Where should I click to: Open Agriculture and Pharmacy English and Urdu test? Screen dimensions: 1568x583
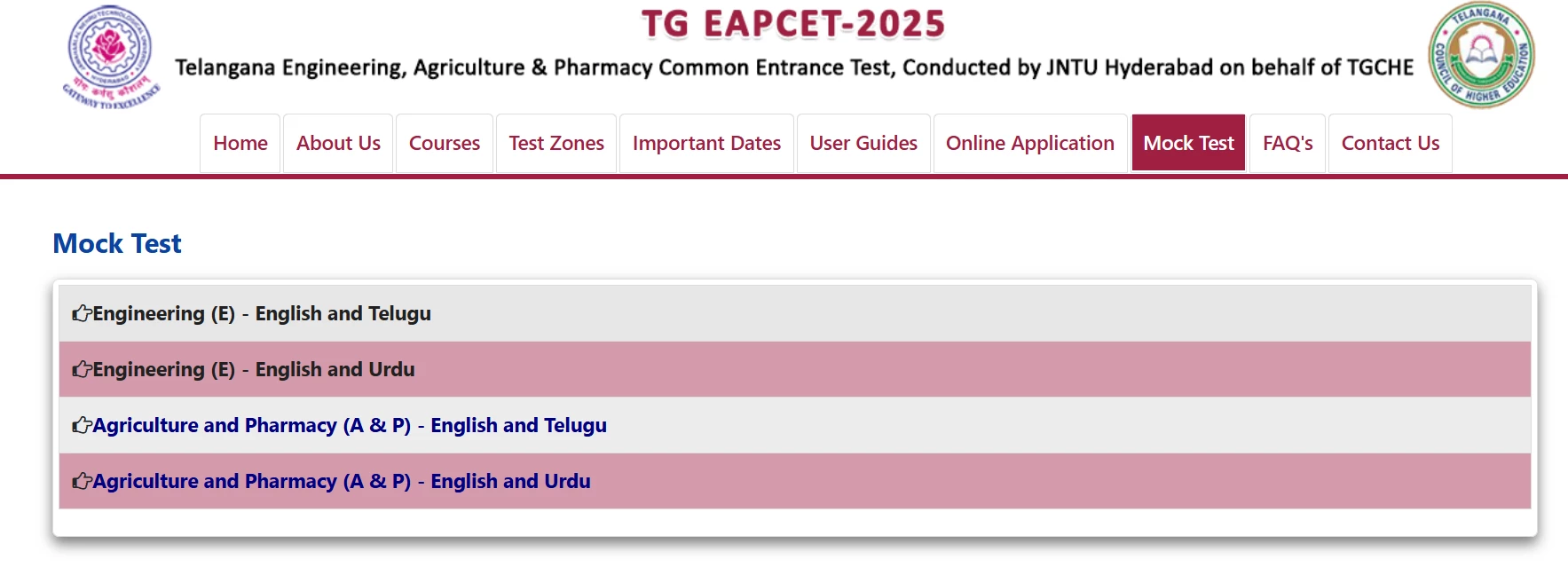(342, 481)
